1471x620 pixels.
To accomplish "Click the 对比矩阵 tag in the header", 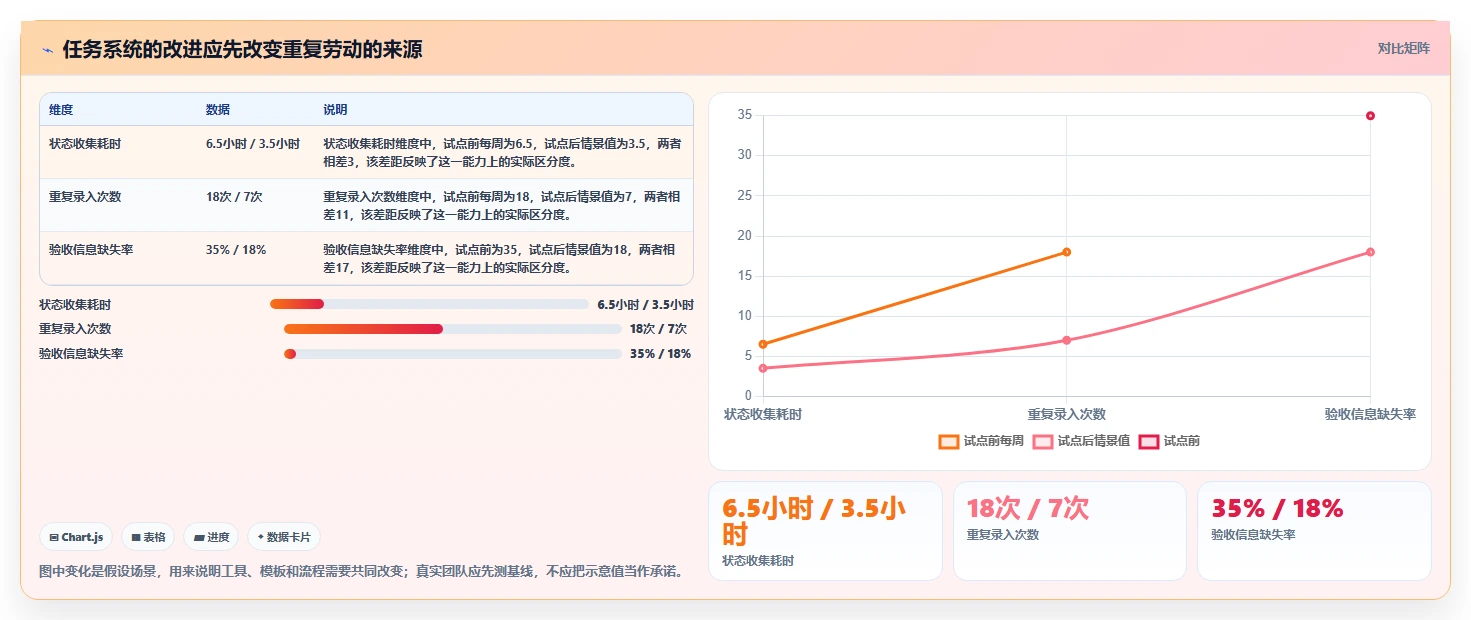I will [x=1403, y=48].
